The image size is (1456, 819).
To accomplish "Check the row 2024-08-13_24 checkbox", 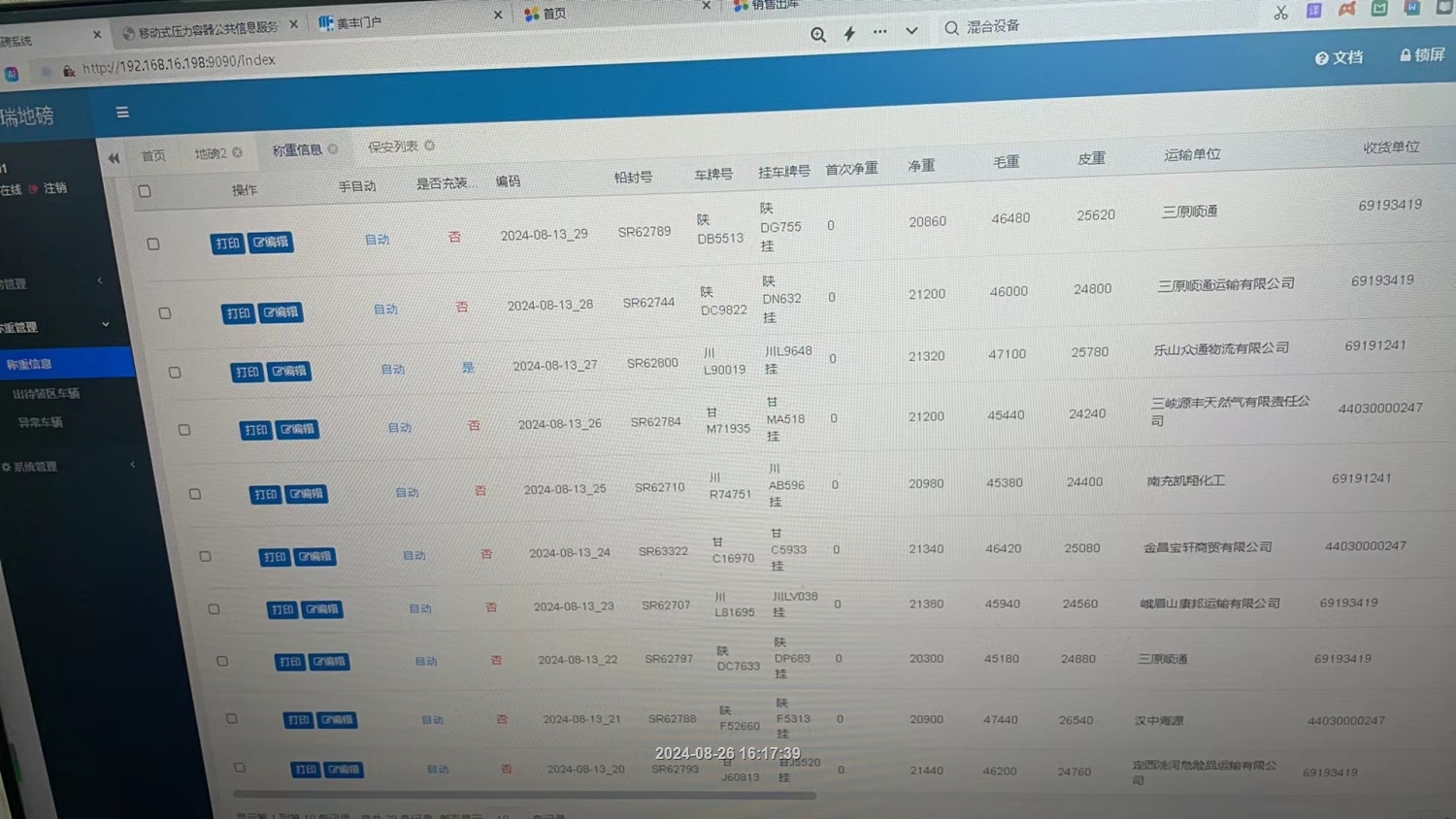I will coord(205,556).
